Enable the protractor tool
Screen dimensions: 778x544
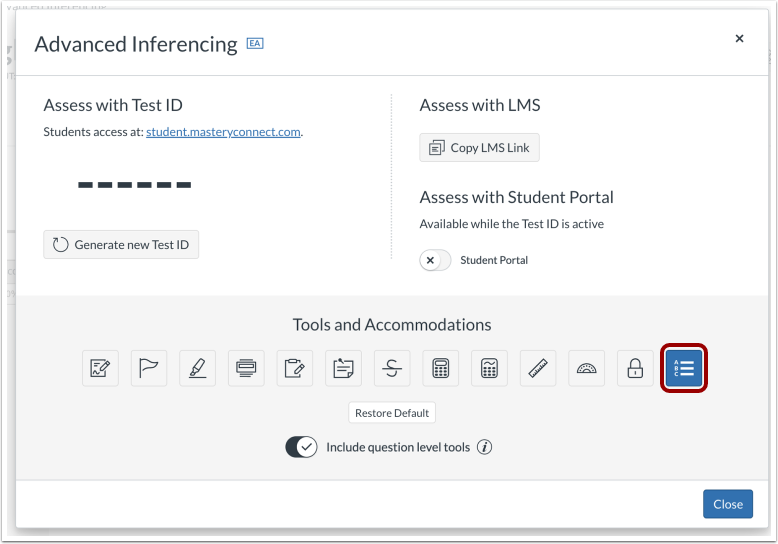[586, 368]
